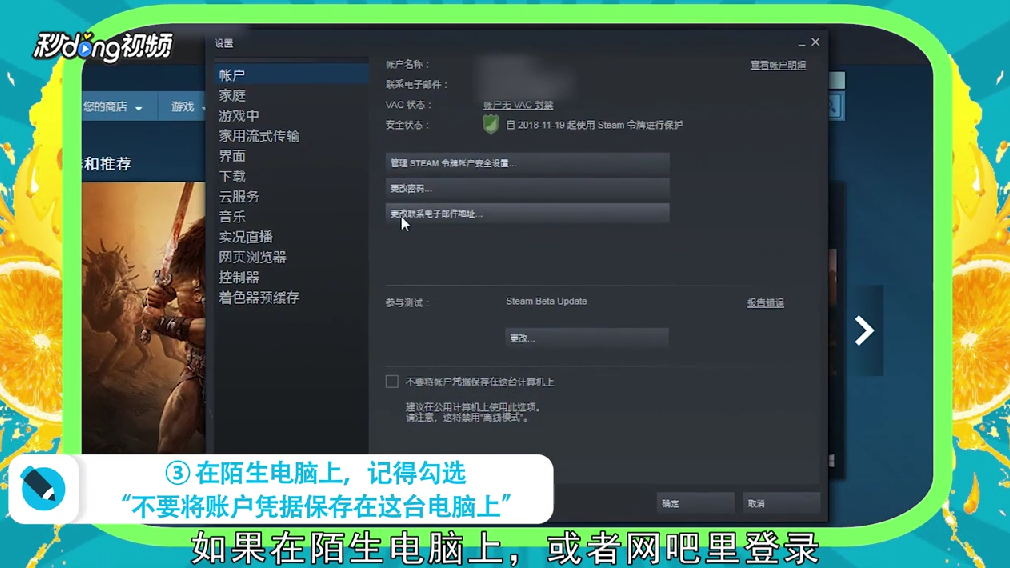
Task: Select the 帐户 settings category
Action: [291, 75]
